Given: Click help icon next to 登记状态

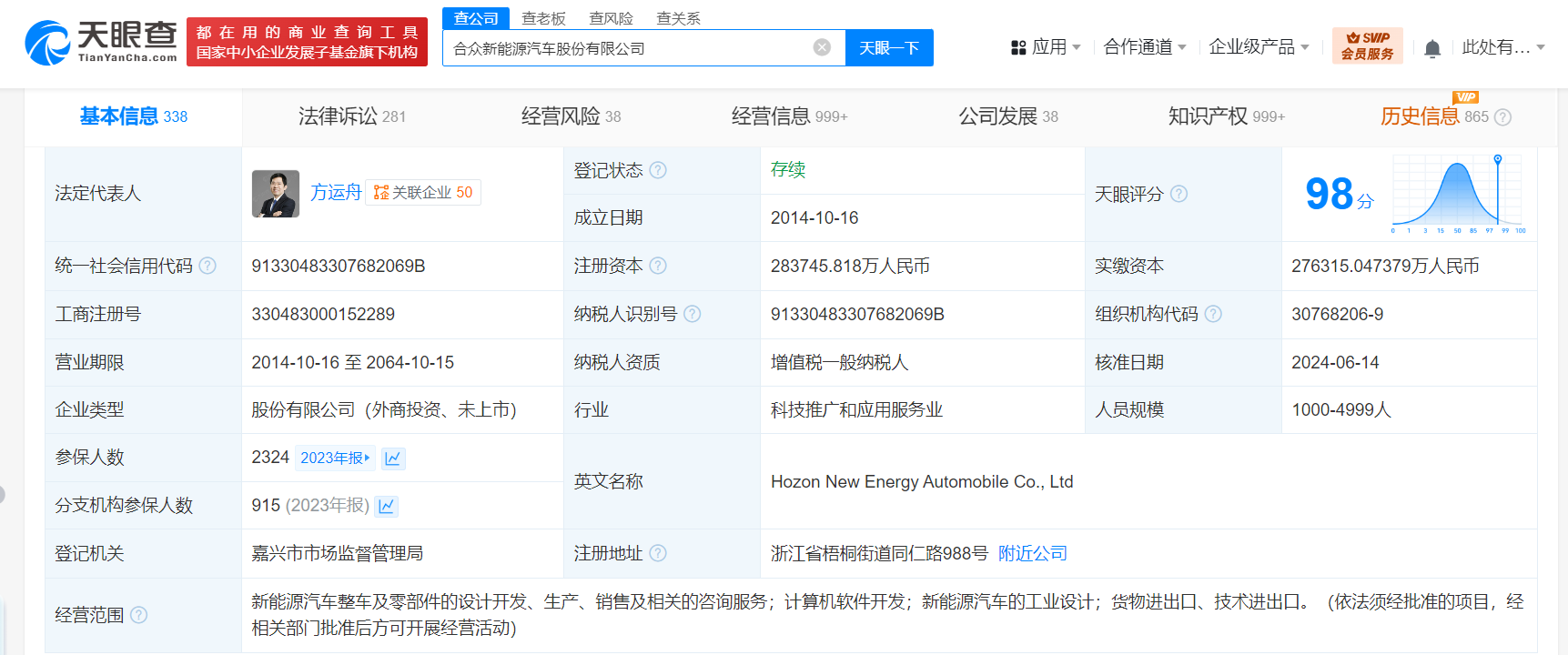Looking at the screenshot, I should (x=658, y=170).
